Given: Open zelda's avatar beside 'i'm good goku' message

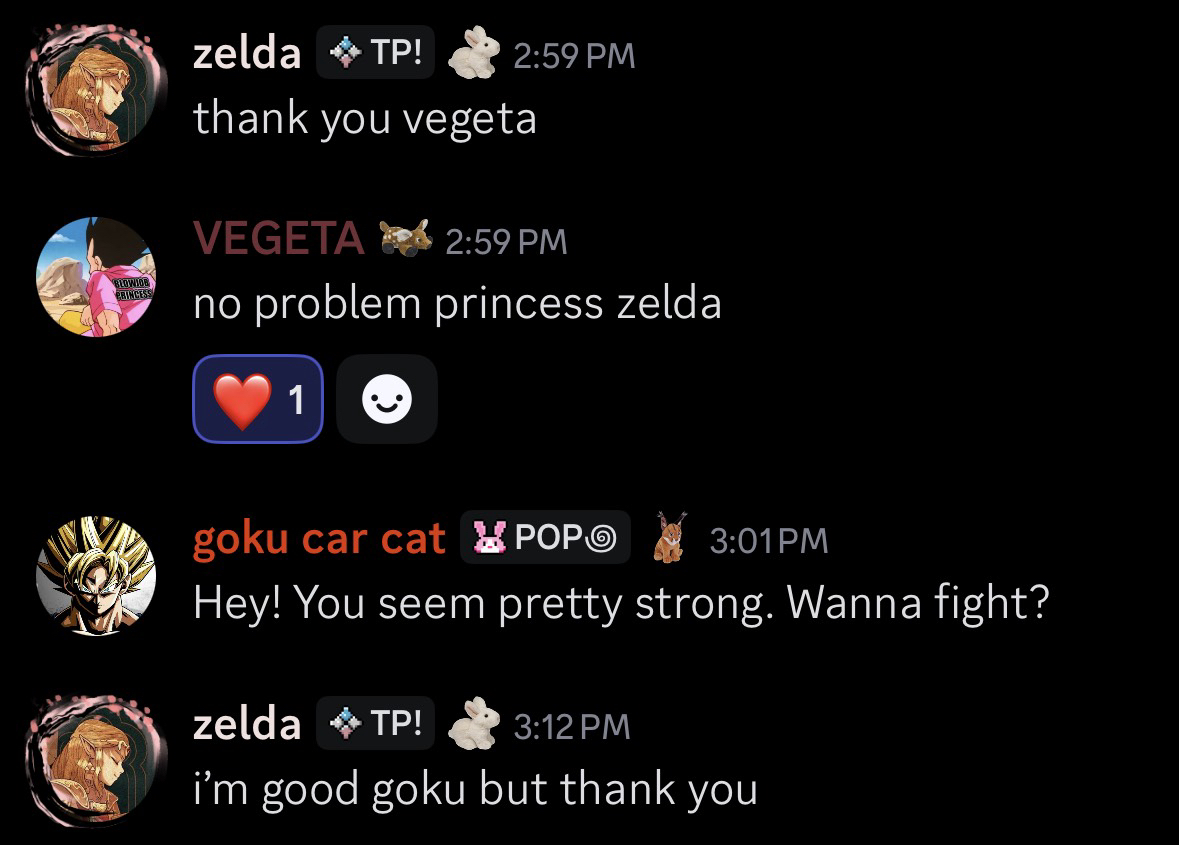Looking at the screenshot, I should (96, 761).
